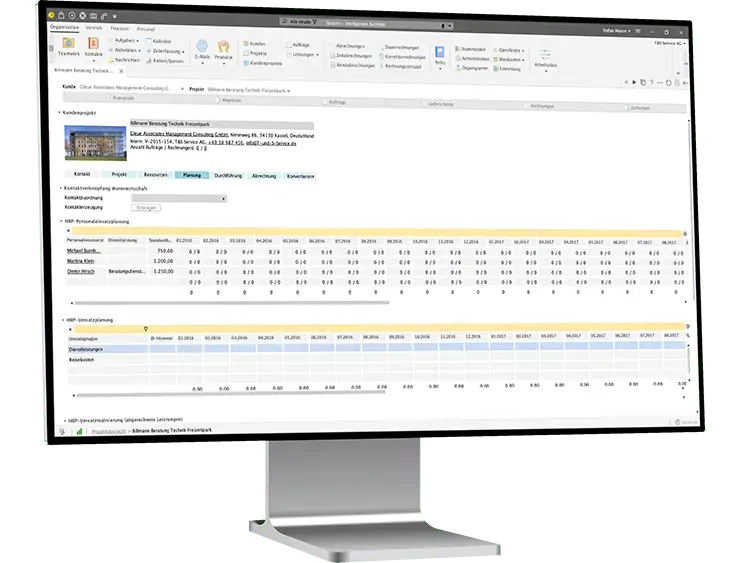Image resolution: width=740 pixels, height=563 pixels.
Task: Switch to the Personal ribbon tab
Action: [145, 29]
